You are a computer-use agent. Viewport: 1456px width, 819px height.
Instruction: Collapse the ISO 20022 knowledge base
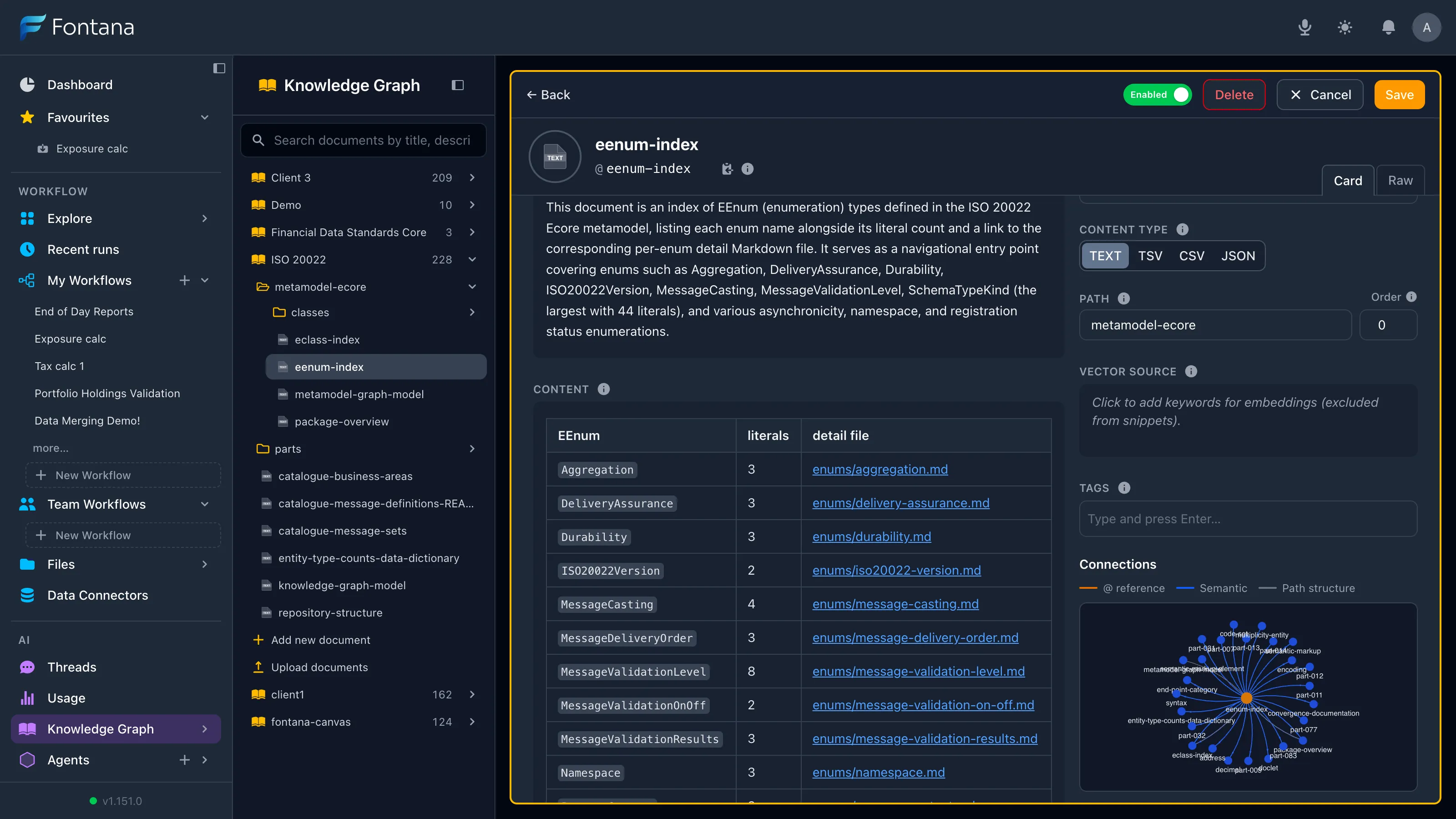473,259
